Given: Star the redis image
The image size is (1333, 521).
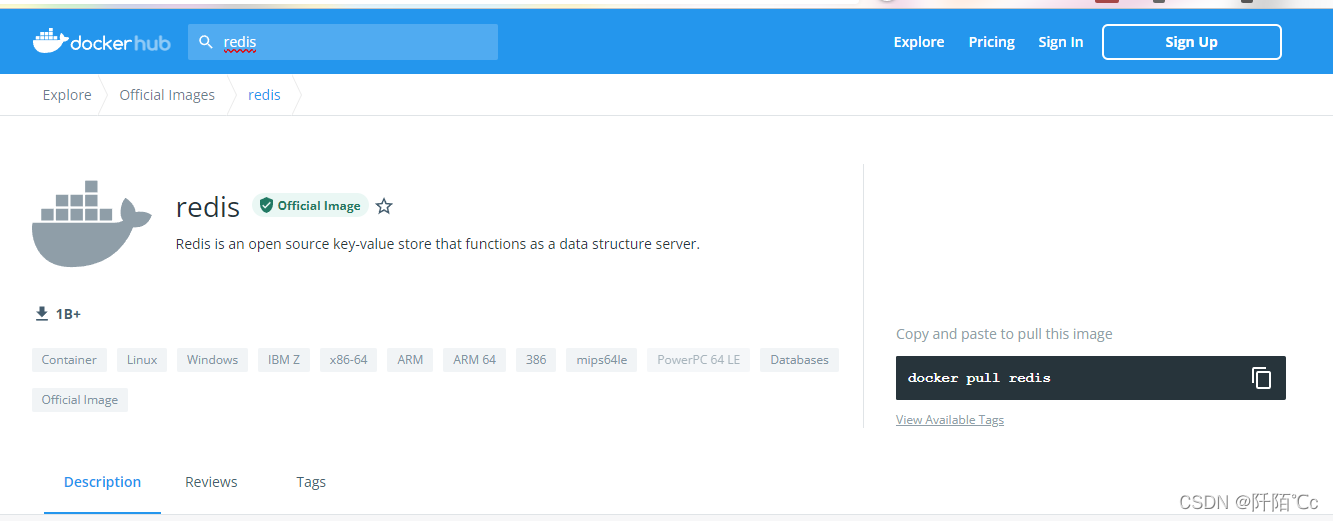Looking at the screenshot, I should [384, 206].
